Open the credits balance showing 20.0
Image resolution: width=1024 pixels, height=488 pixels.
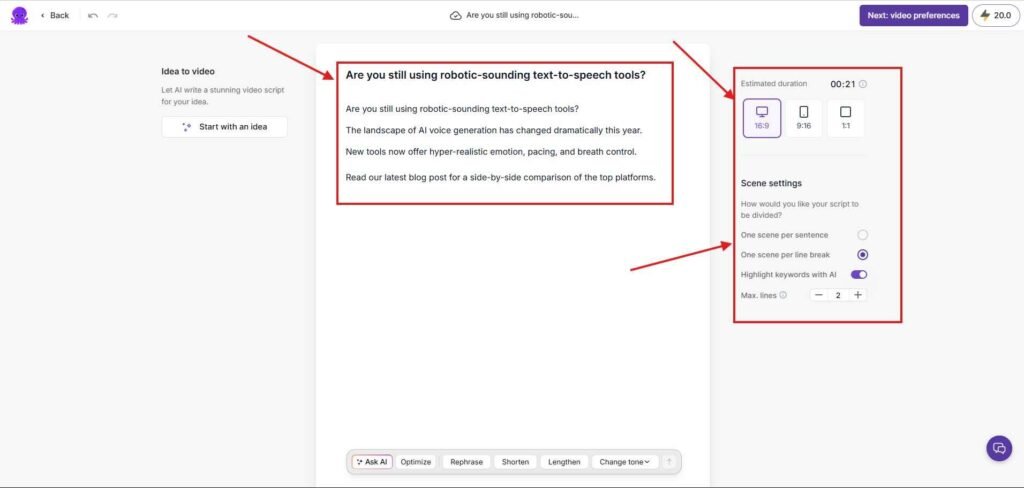click(995, 15)
